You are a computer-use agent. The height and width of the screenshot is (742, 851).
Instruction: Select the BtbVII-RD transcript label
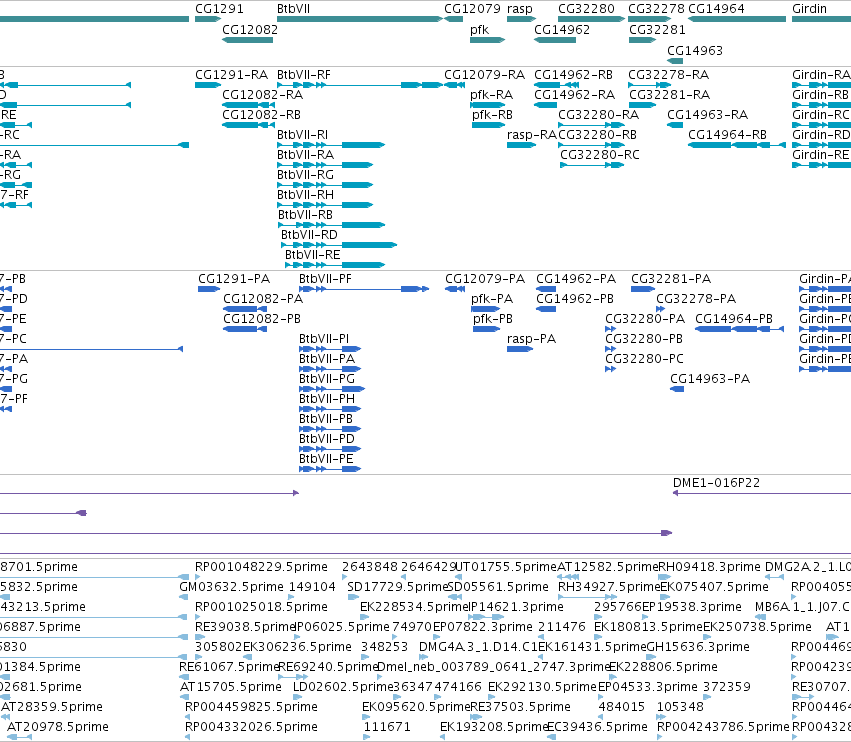[x=309, y=234]
